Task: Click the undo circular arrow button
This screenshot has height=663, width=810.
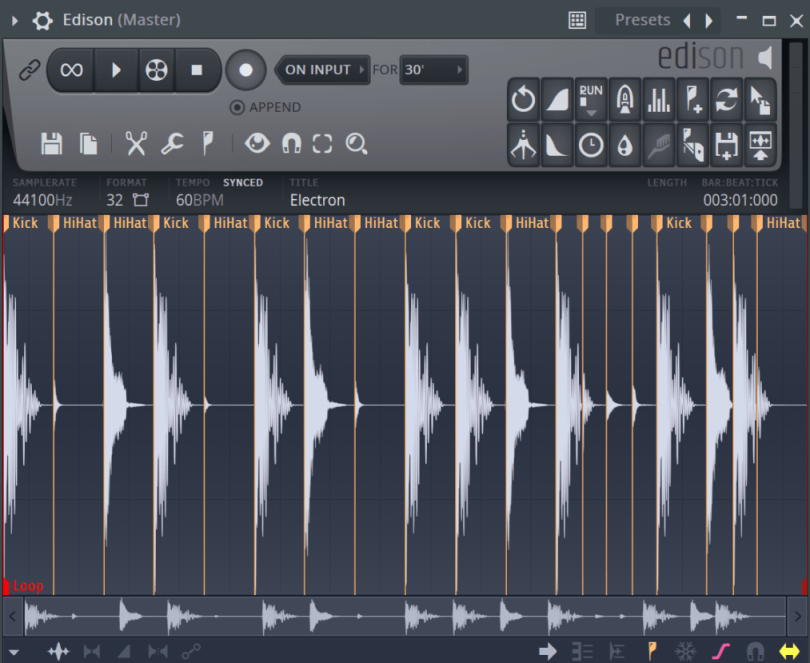Action: pos(523,99)
